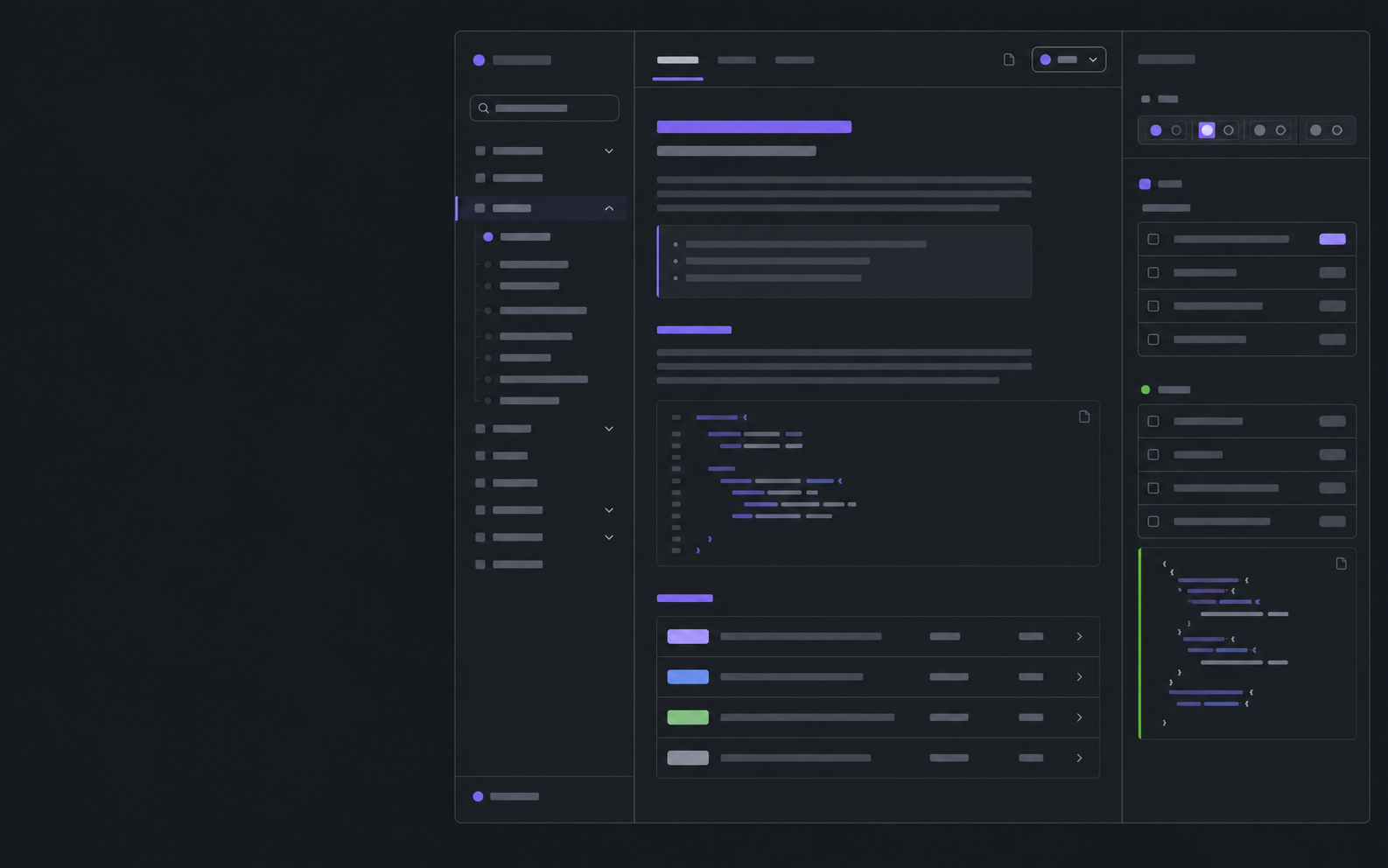Focus the sidebar search input field
Viewport: 1388px width, 868px height.
pos(544,108)
